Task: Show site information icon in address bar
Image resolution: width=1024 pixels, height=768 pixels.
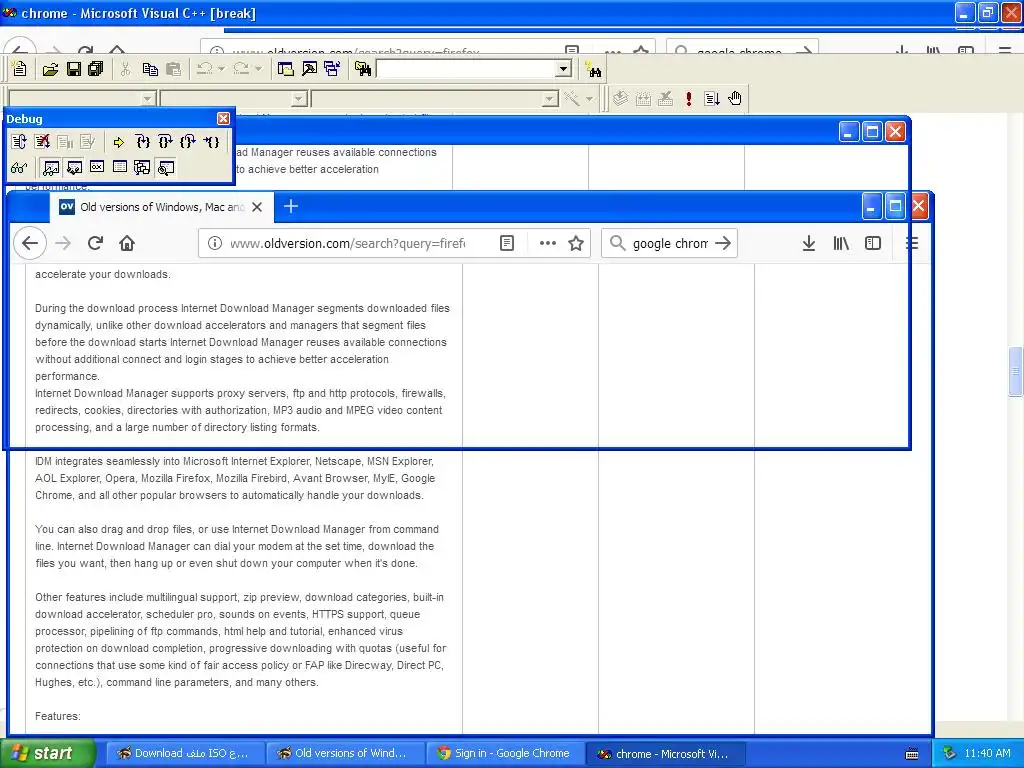Action: 214,244
